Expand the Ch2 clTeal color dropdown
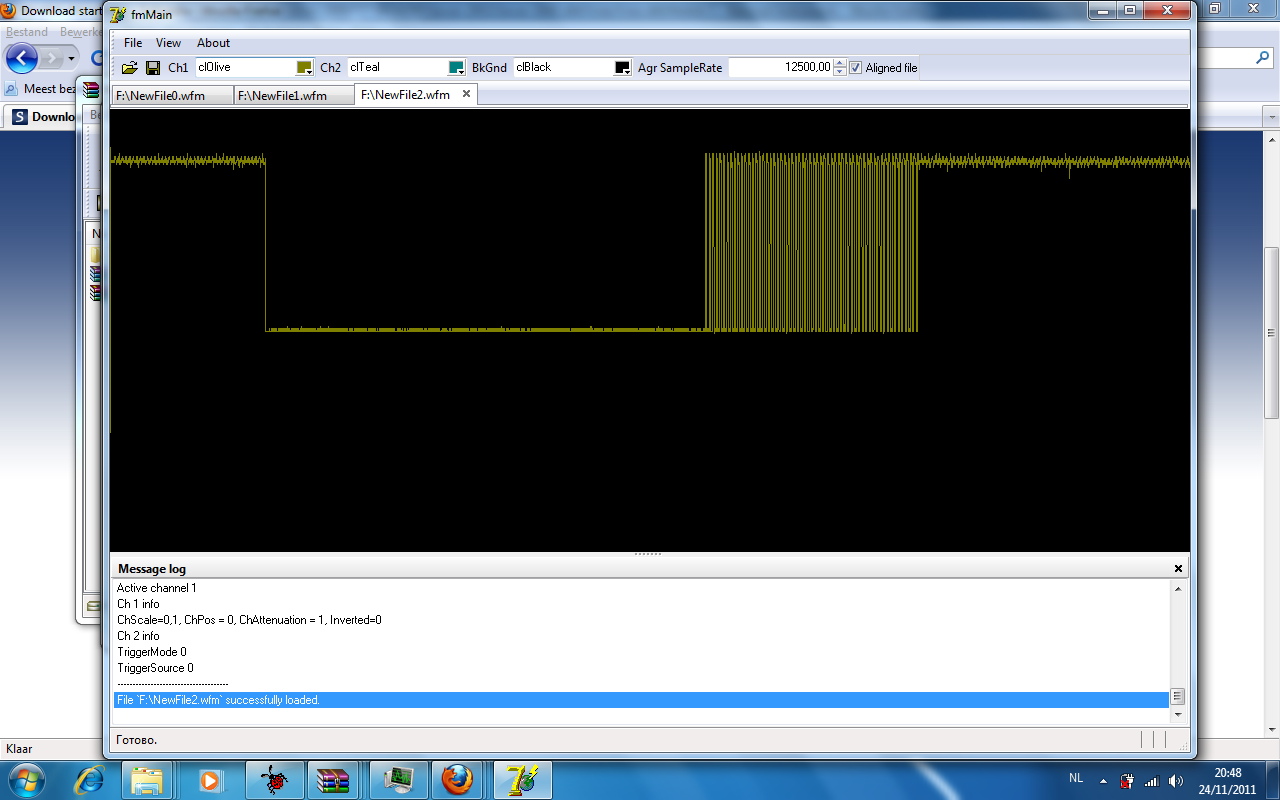 click(456, 68)
